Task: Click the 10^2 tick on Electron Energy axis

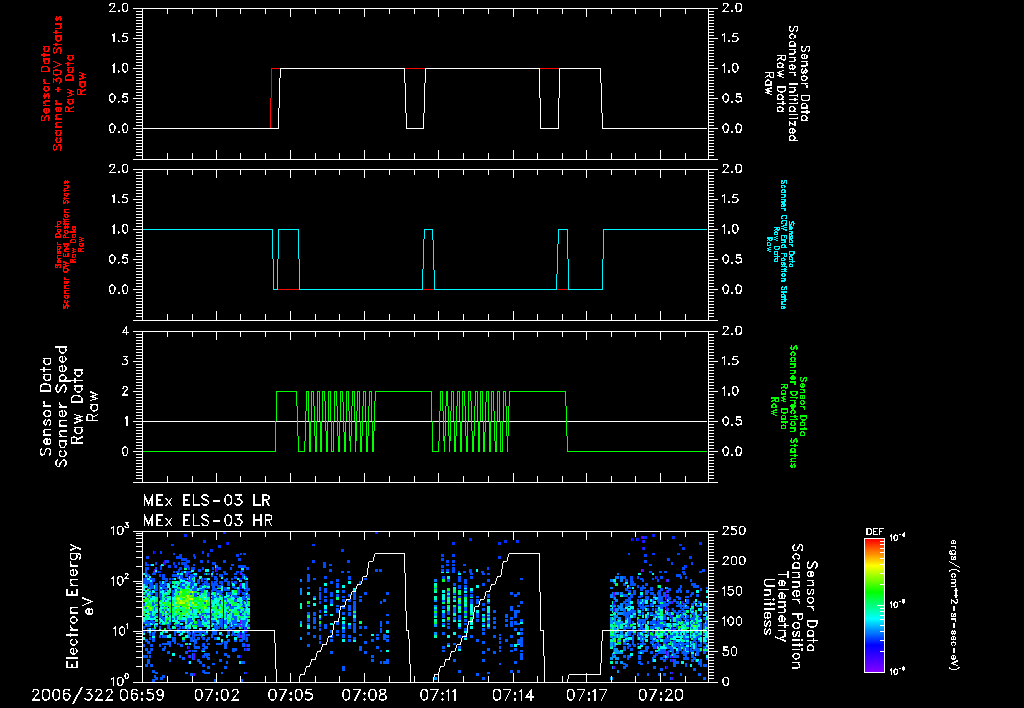Action: pyautogui.click(x=120, y=580)
